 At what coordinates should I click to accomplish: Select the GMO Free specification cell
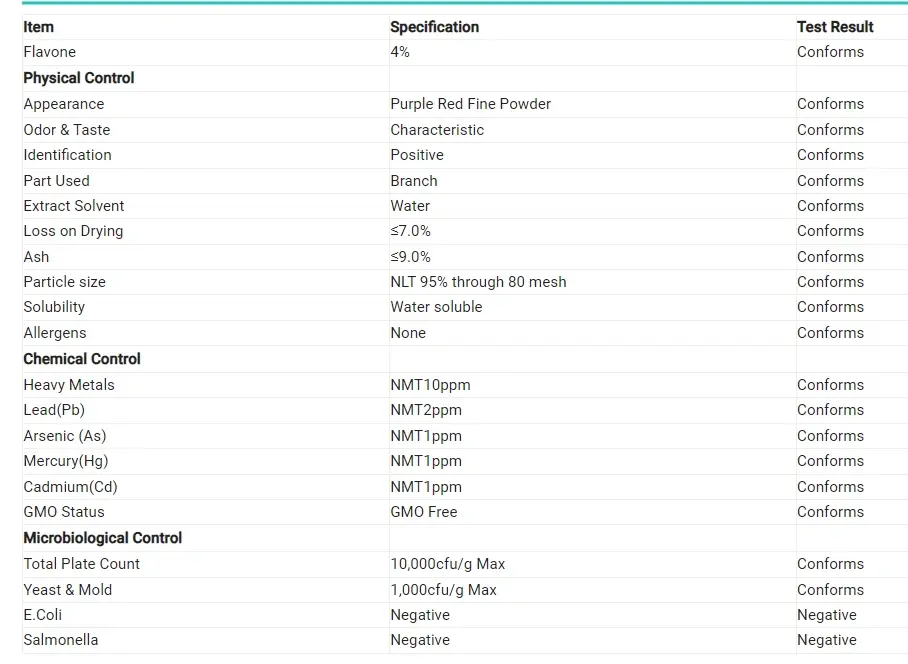(x=423, y=512)
